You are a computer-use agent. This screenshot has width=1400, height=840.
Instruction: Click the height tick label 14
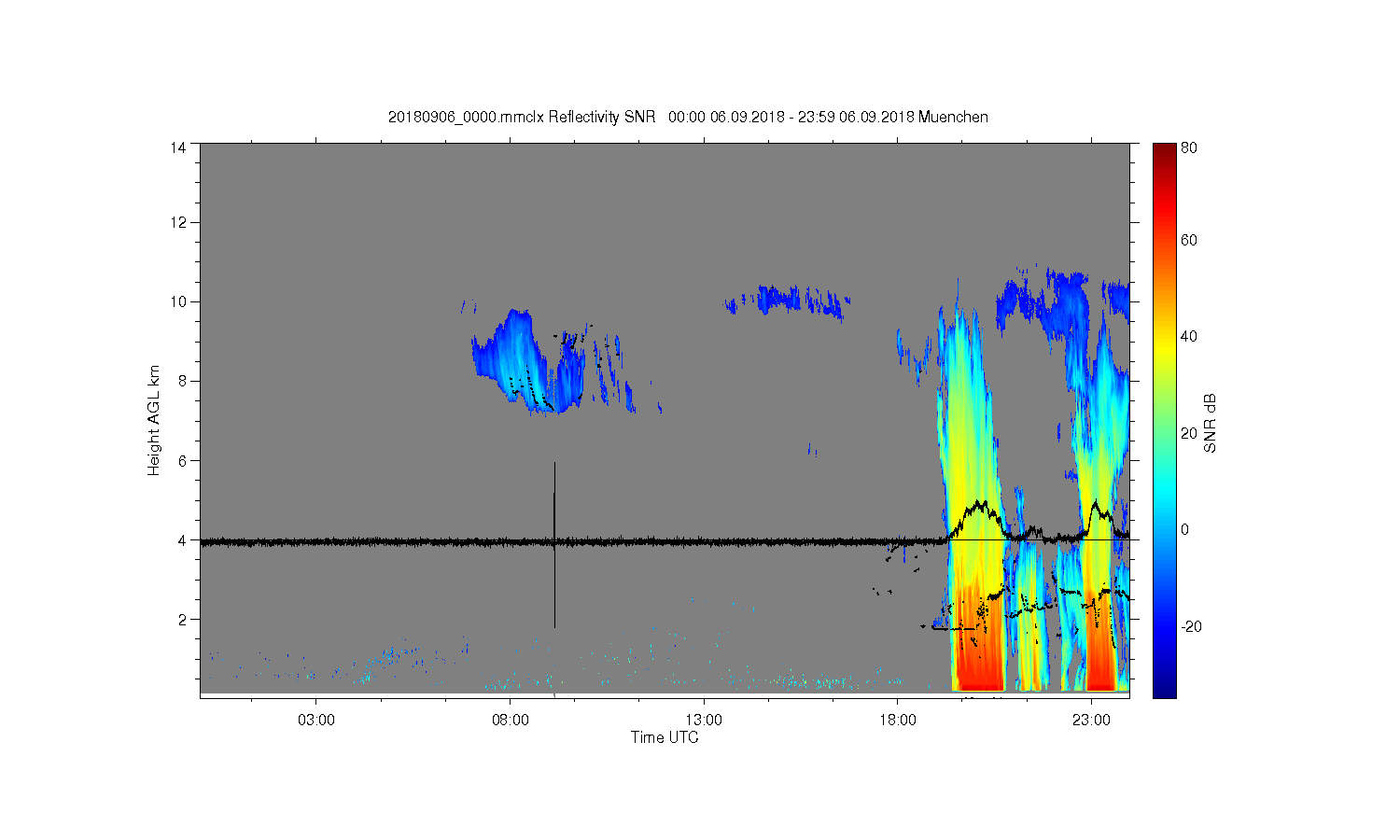tap(178, 147)
